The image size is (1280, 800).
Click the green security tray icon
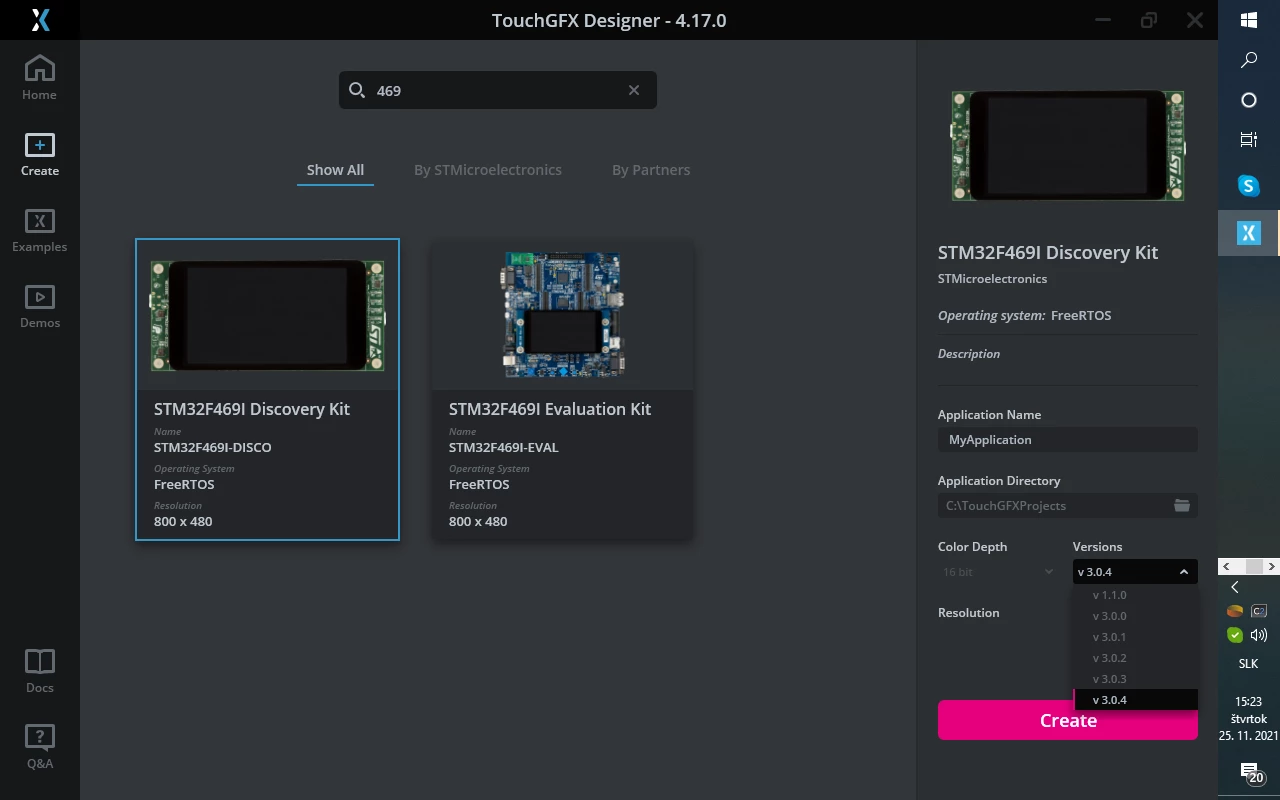pyautogui.click(x=1235, y=635)
